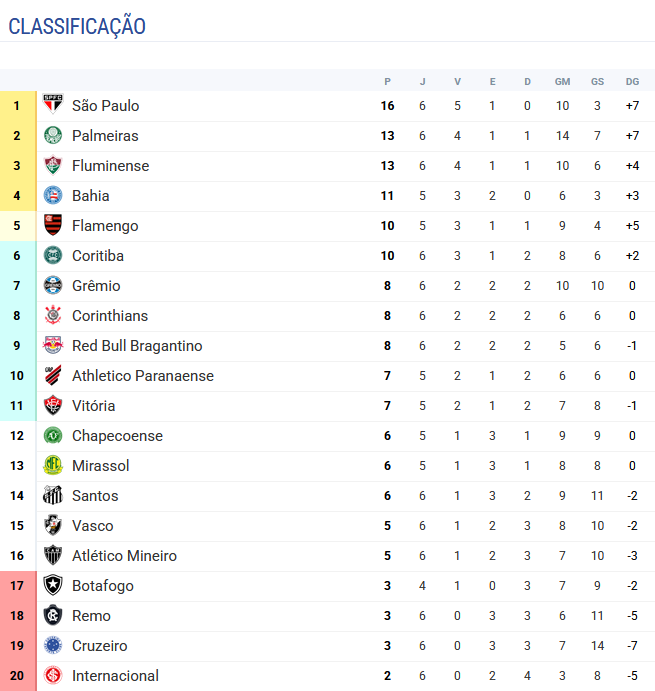Select the position 17 relegation-zone cell
Image resolution: width=655 pixels, height=691 pixels.
17,586
